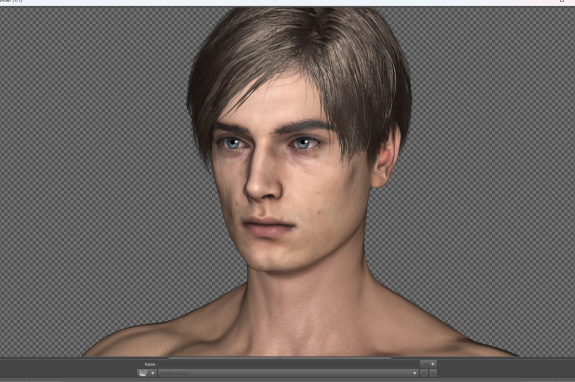Click the brown hair fringe in the render
This screenshot has width=575, height=382.
click(279, 73)
